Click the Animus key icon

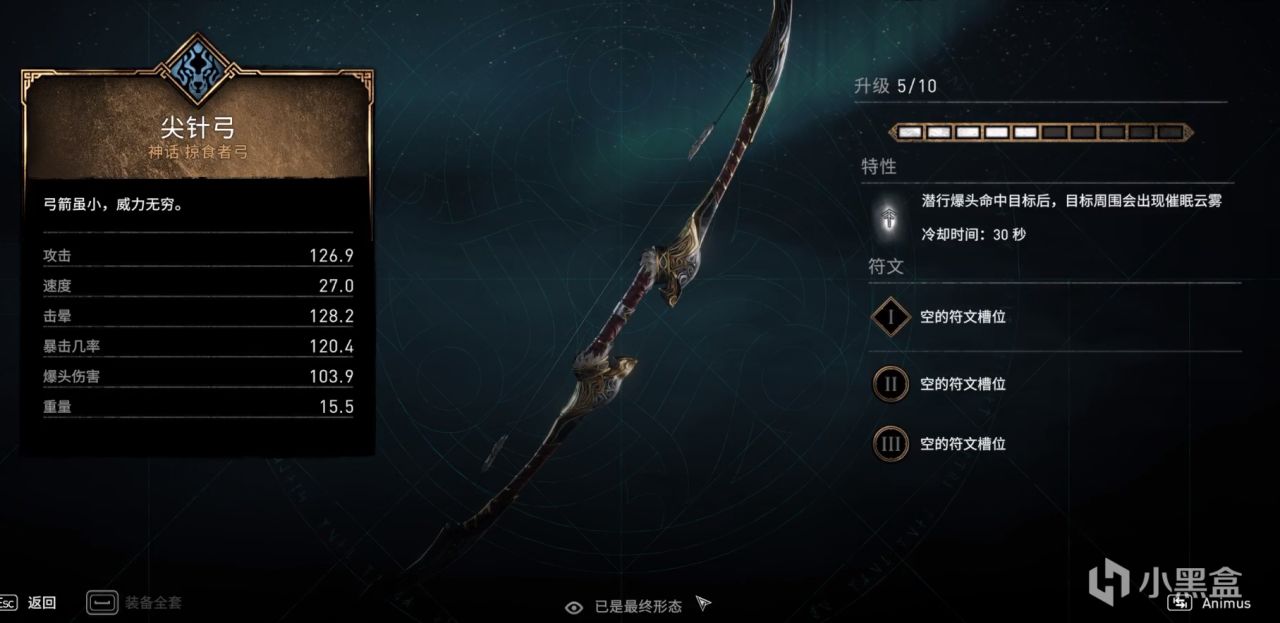click(x=1180, y=603)
